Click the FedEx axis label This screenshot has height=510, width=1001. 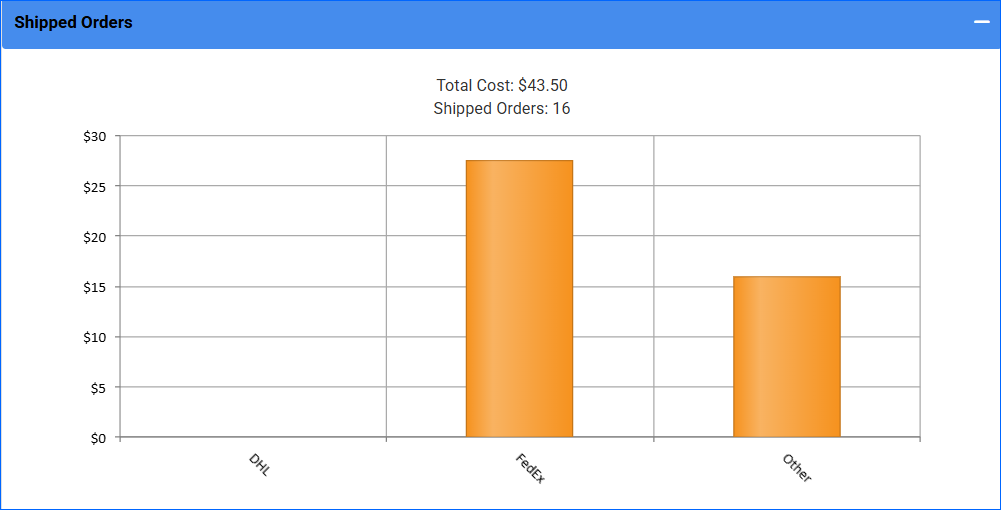[530, 468]
